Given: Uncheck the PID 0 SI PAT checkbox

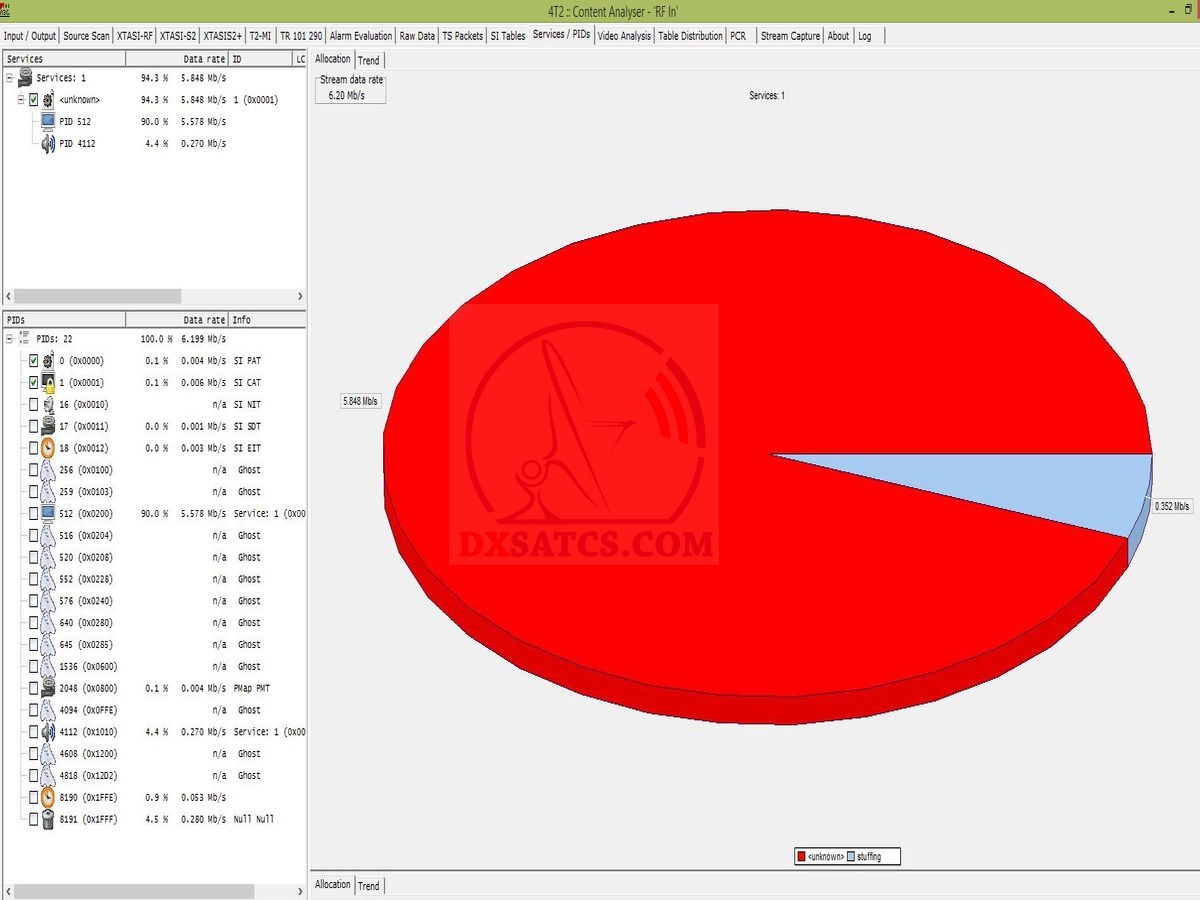Looking at the screenshot, I should [34, 361].
